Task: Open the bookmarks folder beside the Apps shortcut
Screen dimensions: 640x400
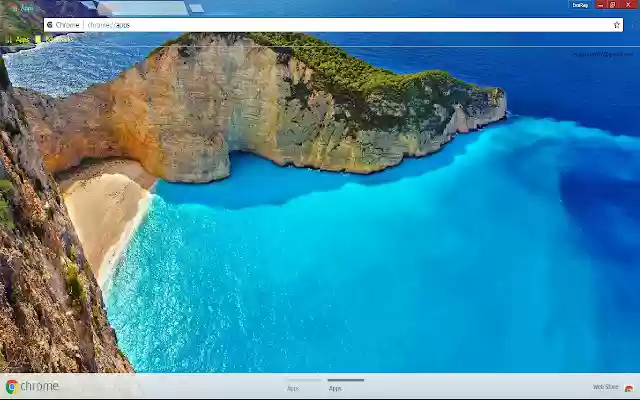Action: click(54, 40)
